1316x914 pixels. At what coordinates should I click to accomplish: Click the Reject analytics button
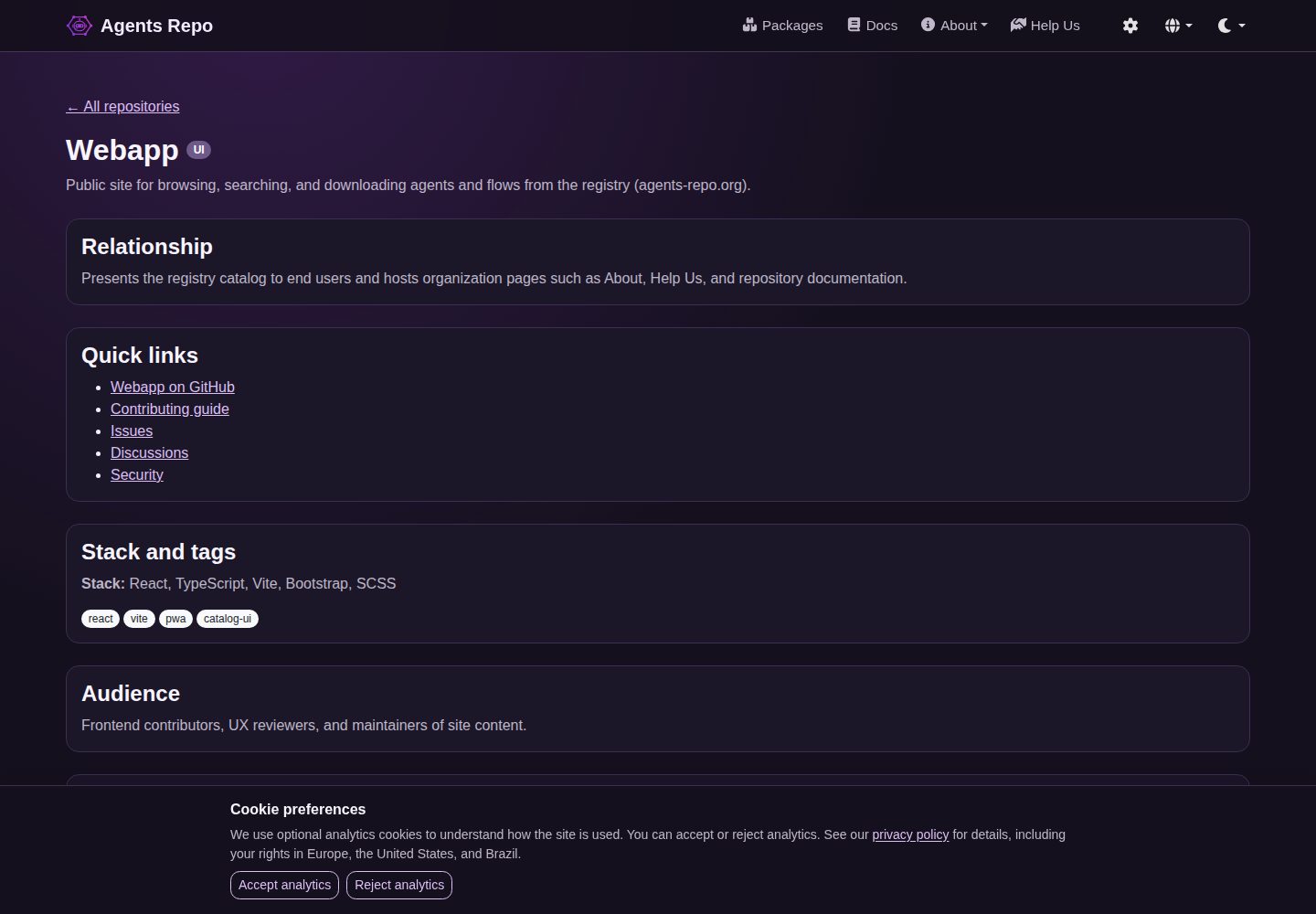[399, 885]
